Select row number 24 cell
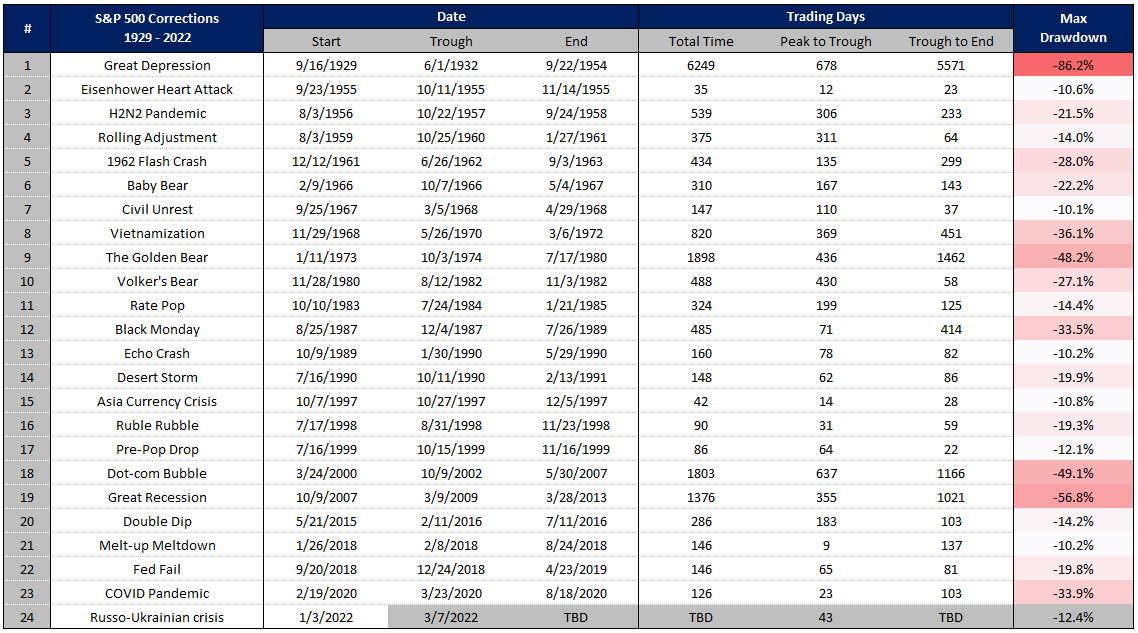 (27, 617)
